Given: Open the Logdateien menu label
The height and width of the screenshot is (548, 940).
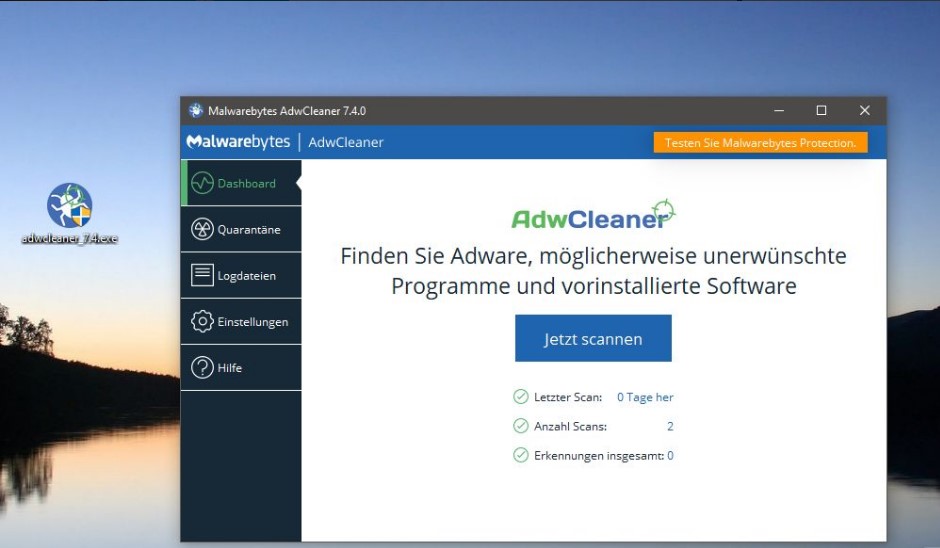Looking at the screenshot, I should 246,276.
